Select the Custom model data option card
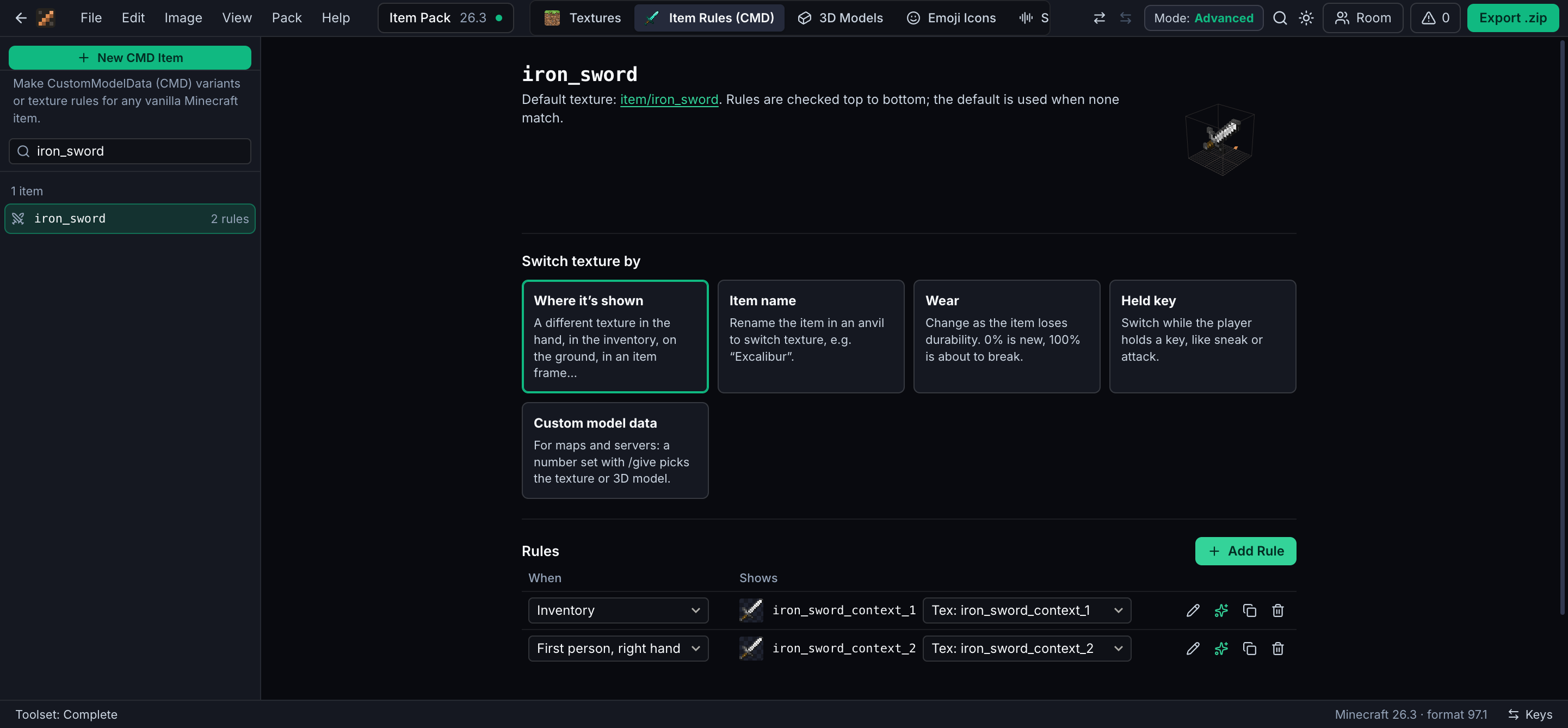1568x728 pixels. 615,451
